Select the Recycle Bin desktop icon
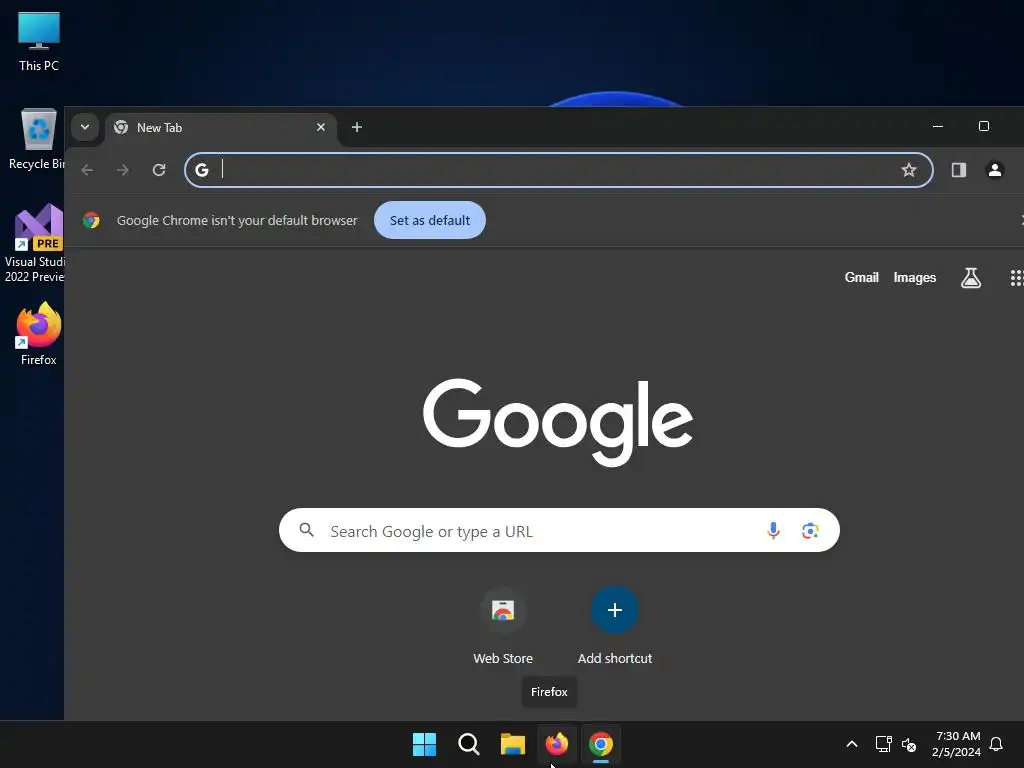The image size is (1024, 768). pyautogui.click(x=37, y=139)
